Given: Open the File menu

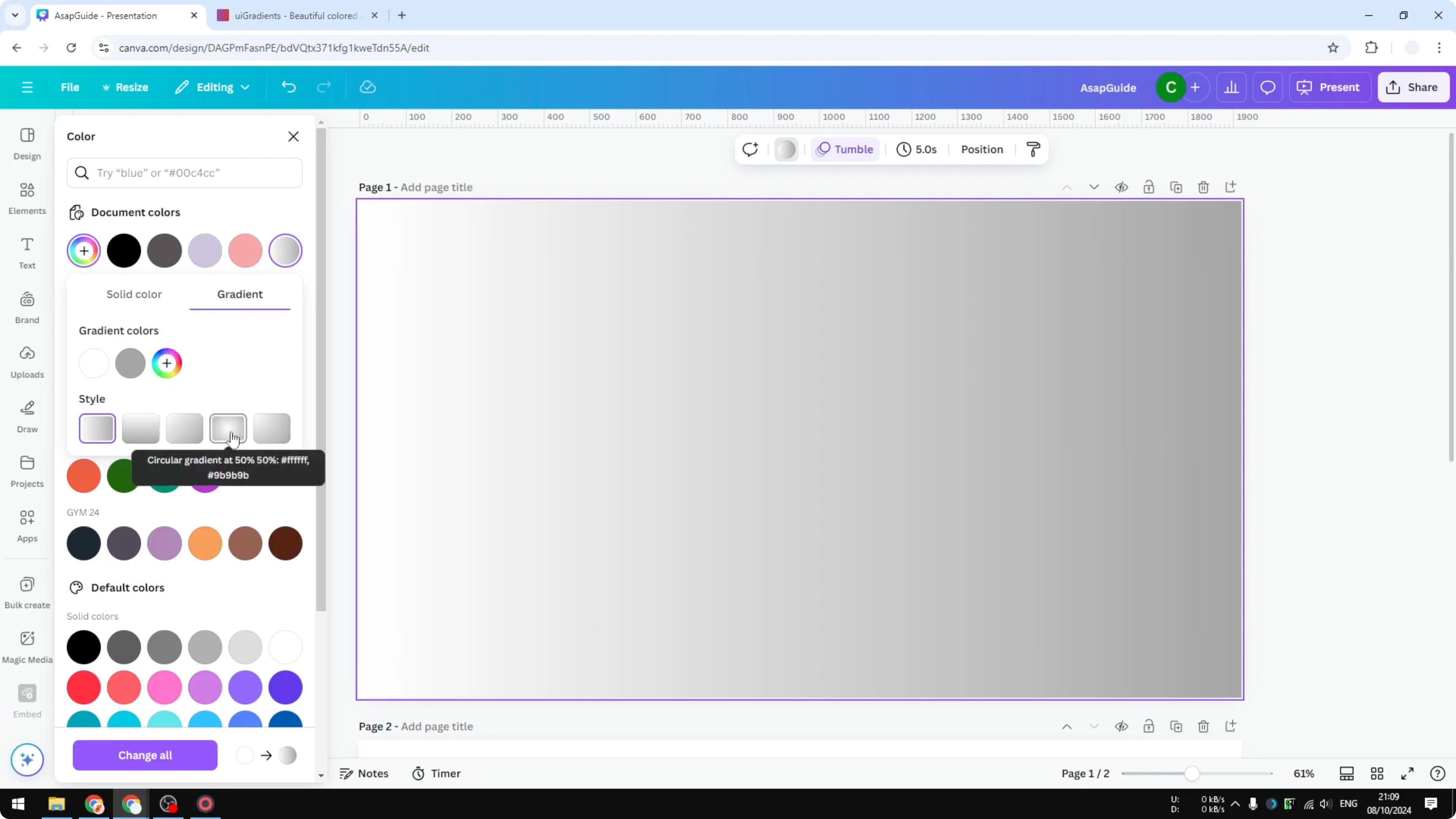Looking at the screenshot, I should coord(70,87).
